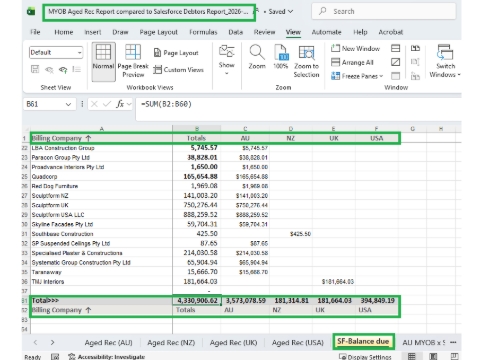
Task: Open the File menu
Action: click(x=35, y=32)
